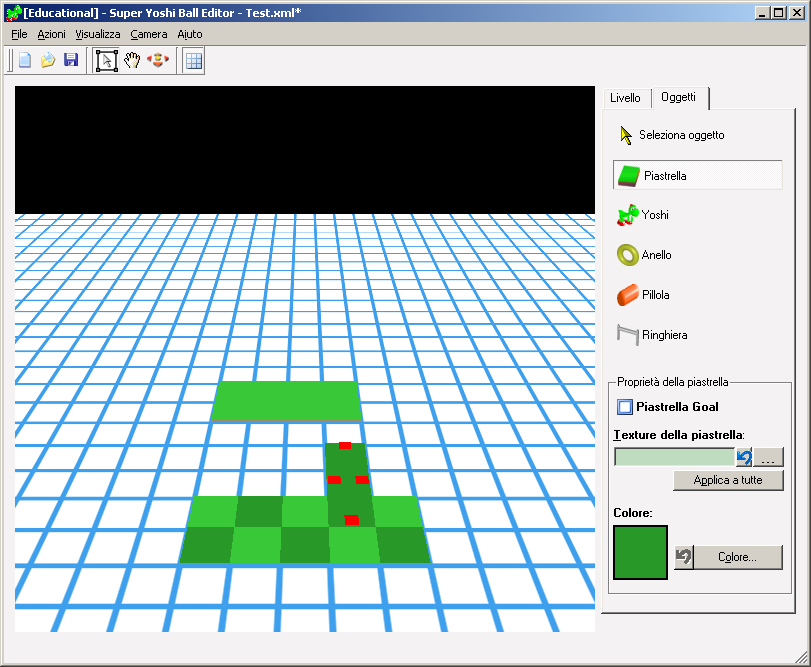Open the Colore... color picker button
Image resolution: width=811 pixels, height=667 pixels.
[737, 557]
